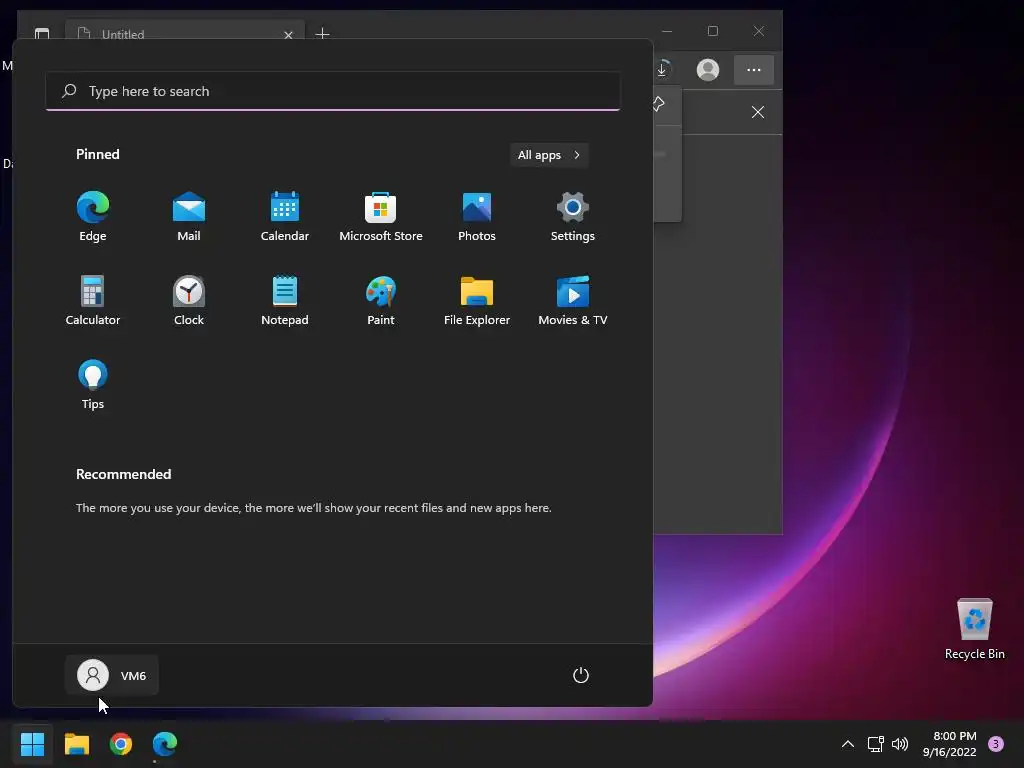This screenshot has width=1024, height=768.
Task: Open the Edge profile avatar
Action: coord(708,70)
